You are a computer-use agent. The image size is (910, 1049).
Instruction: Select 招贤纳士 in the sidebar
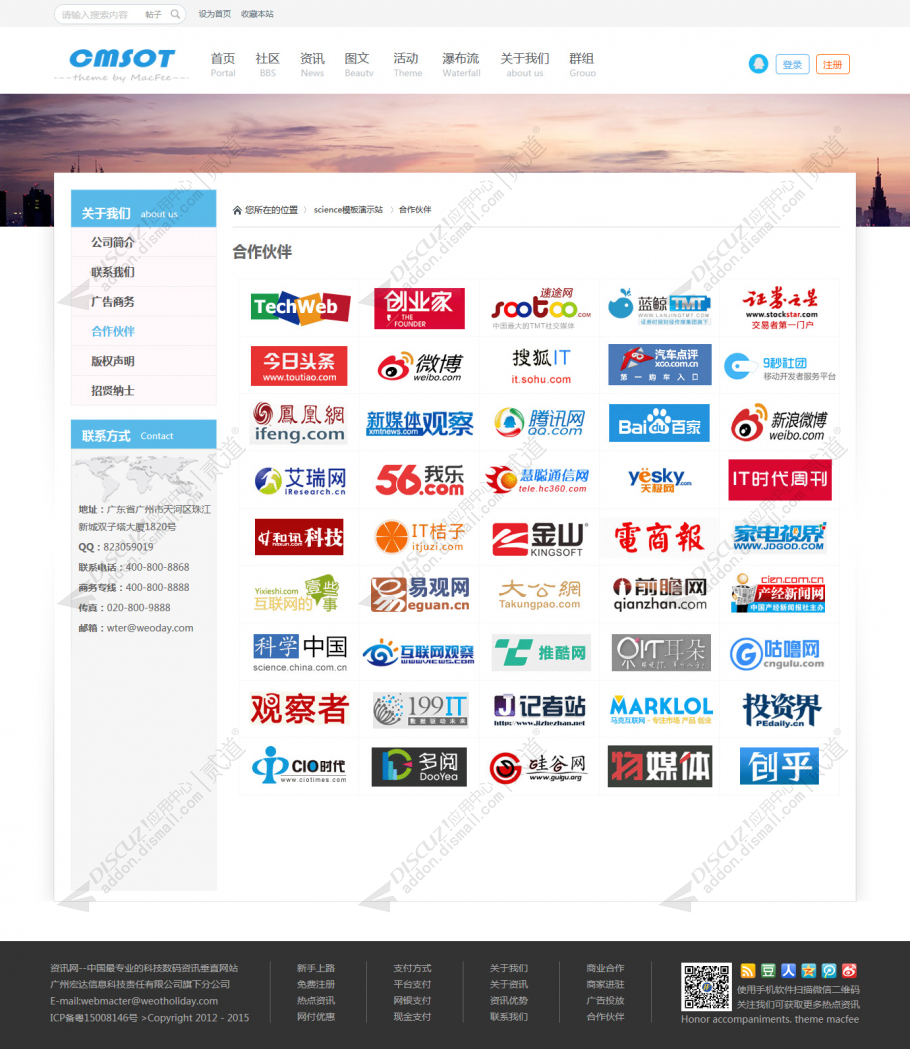pos(144,391)
